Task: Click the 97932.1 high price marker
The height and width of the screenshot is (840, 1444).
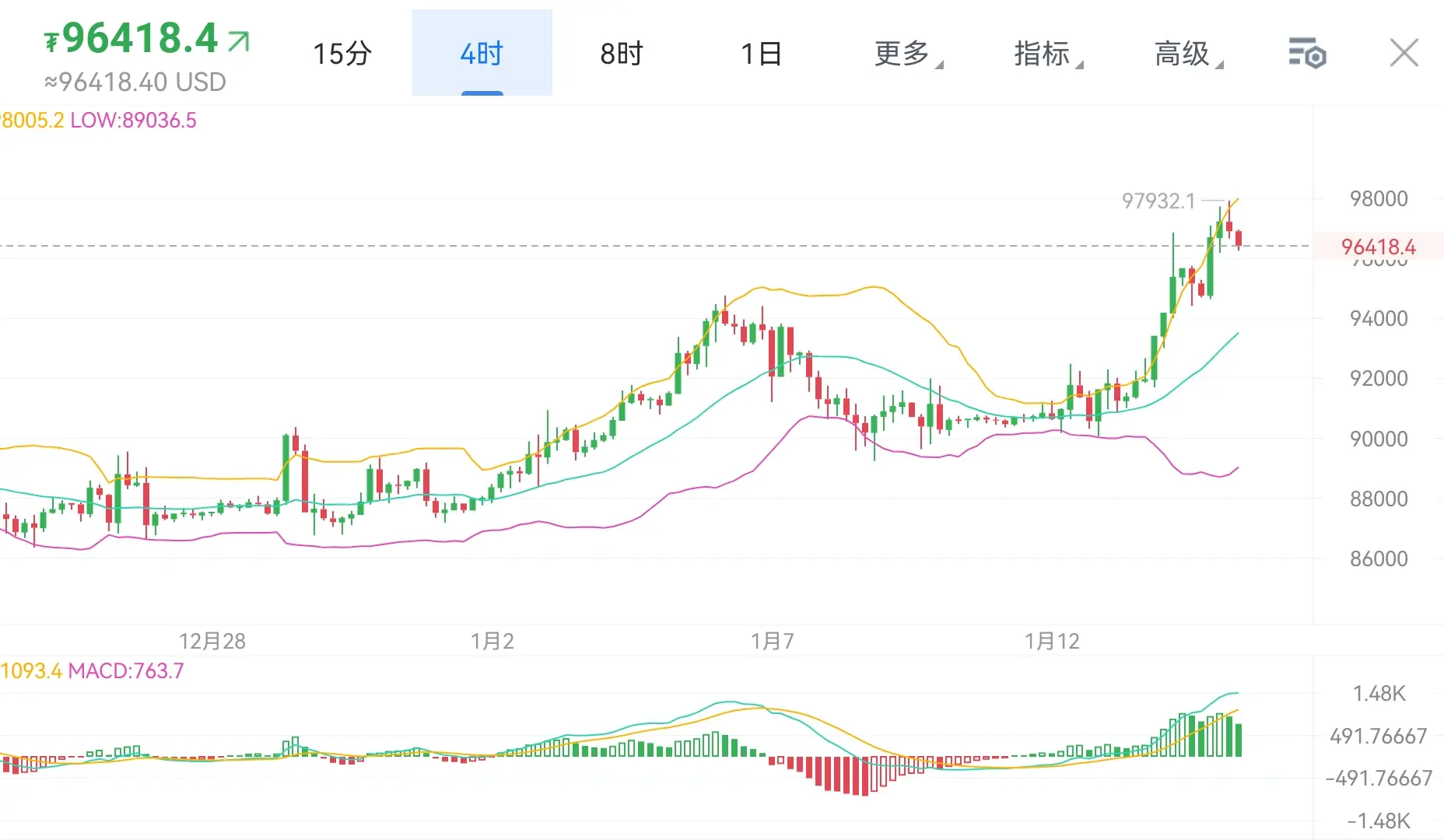Action: [1158, 201]
